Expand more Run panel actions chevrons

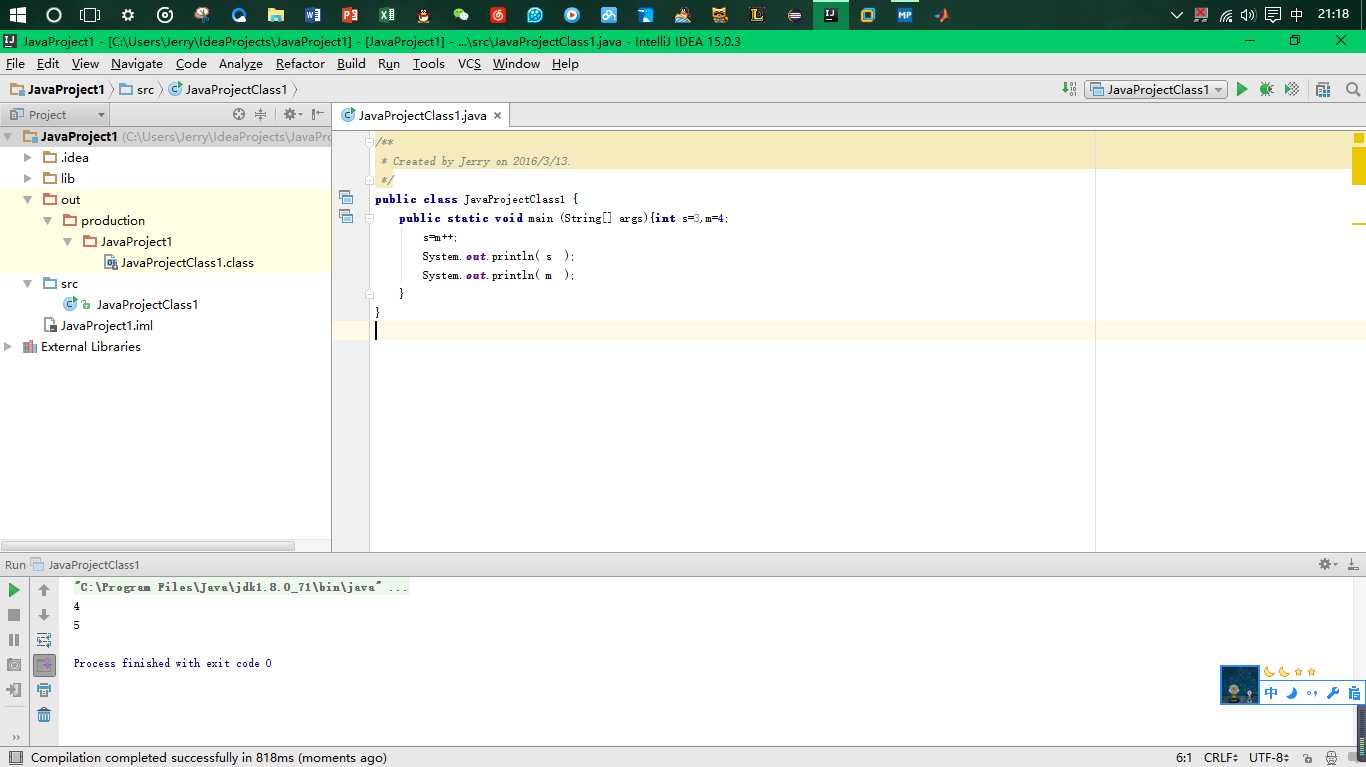[15, 738]
